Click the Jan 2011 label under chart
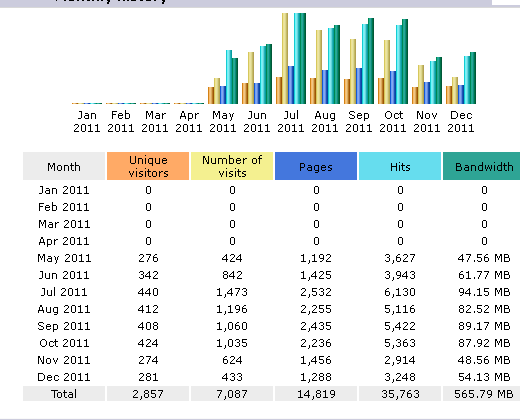The image size is (520, 420). [87, 121]
